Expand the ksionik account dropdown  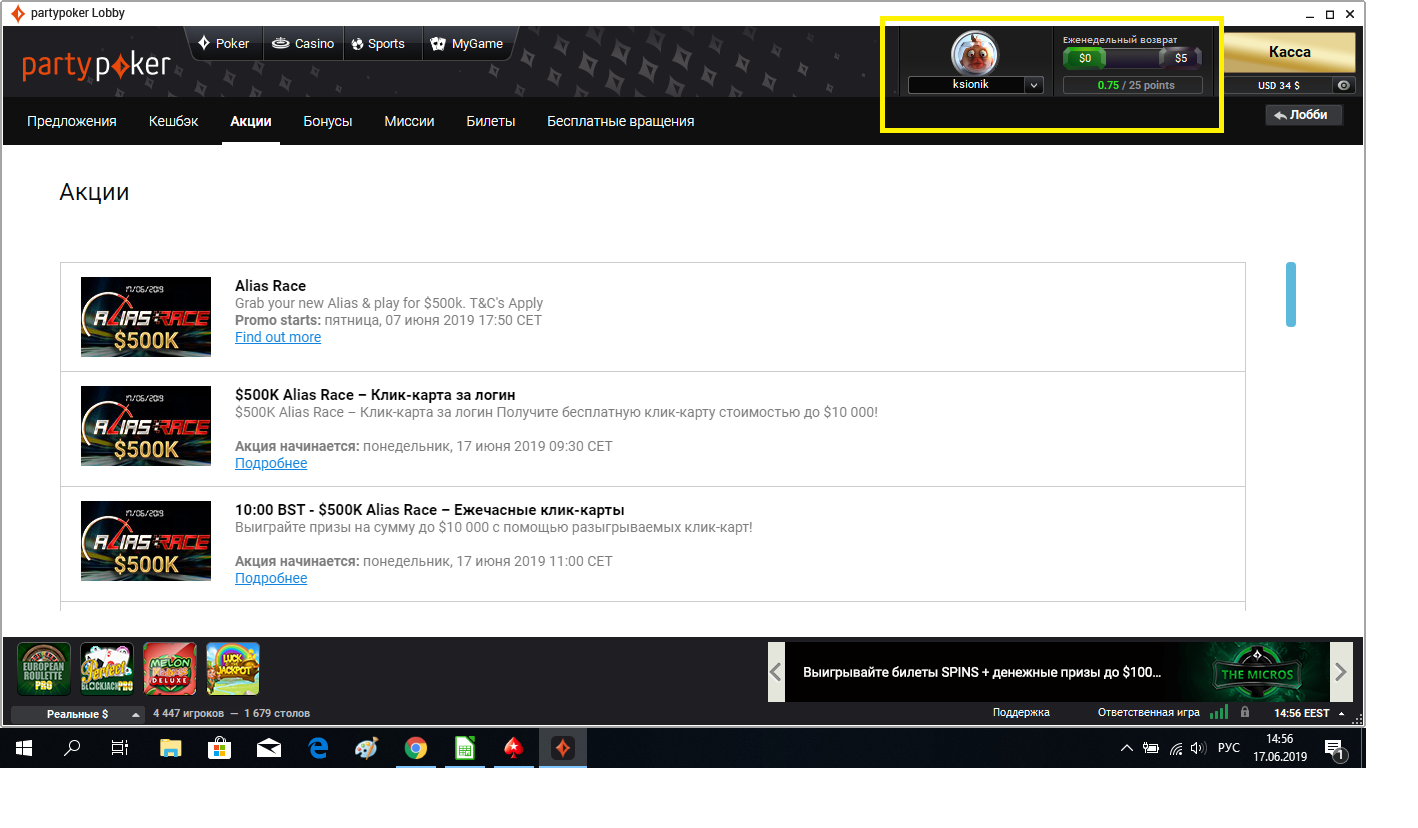1034,85
